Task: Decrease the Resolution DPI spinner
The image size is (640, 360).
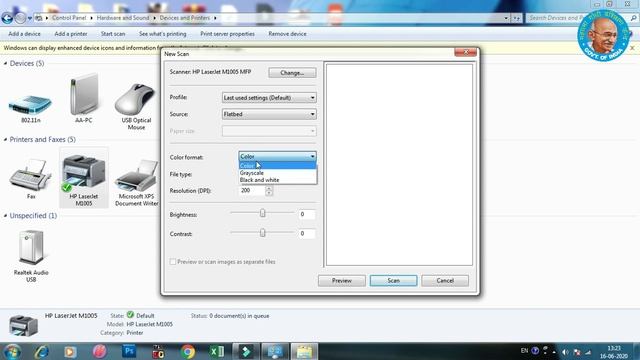Action: tap(269, 193)
